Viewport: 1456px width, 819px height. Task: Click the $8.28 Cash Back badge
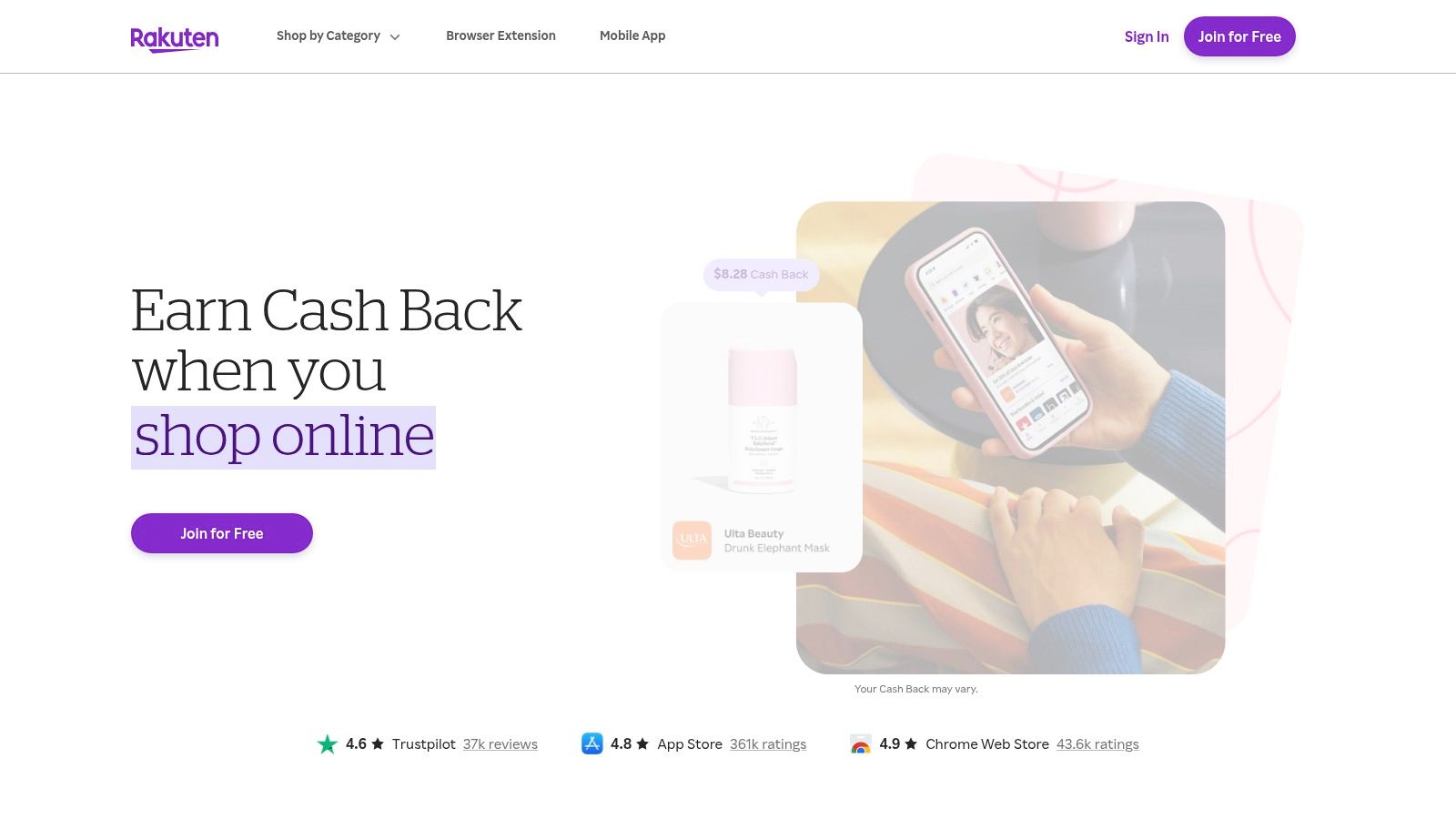(761, 274)
